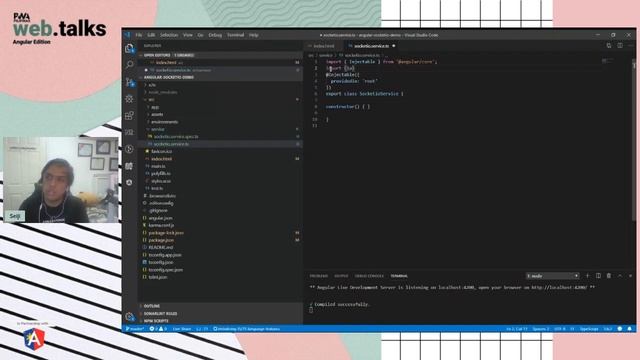Expand the node_modules folder
The height and width of the screenshot is (360, 640).
point(220,92)
